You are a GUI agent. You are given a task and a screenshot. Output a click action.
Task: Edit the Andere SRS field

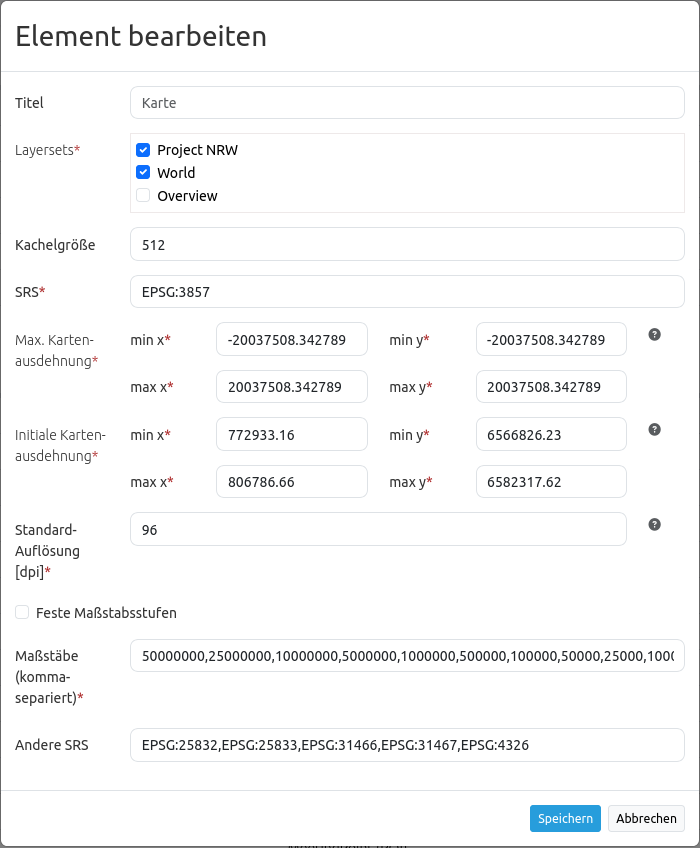(407, 744)
